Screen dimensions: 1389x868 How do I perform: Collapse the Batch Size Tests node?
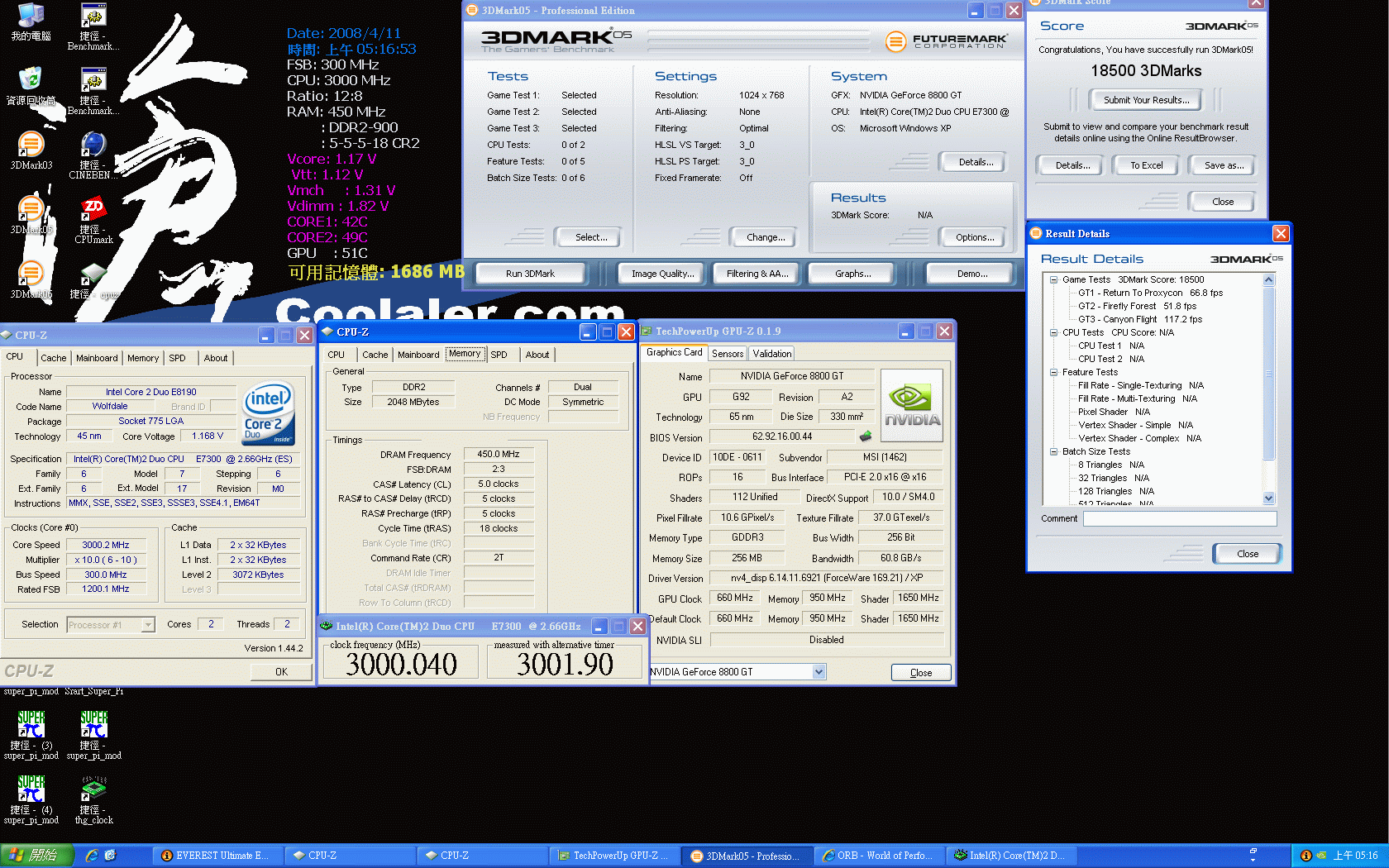point(1053,451)
